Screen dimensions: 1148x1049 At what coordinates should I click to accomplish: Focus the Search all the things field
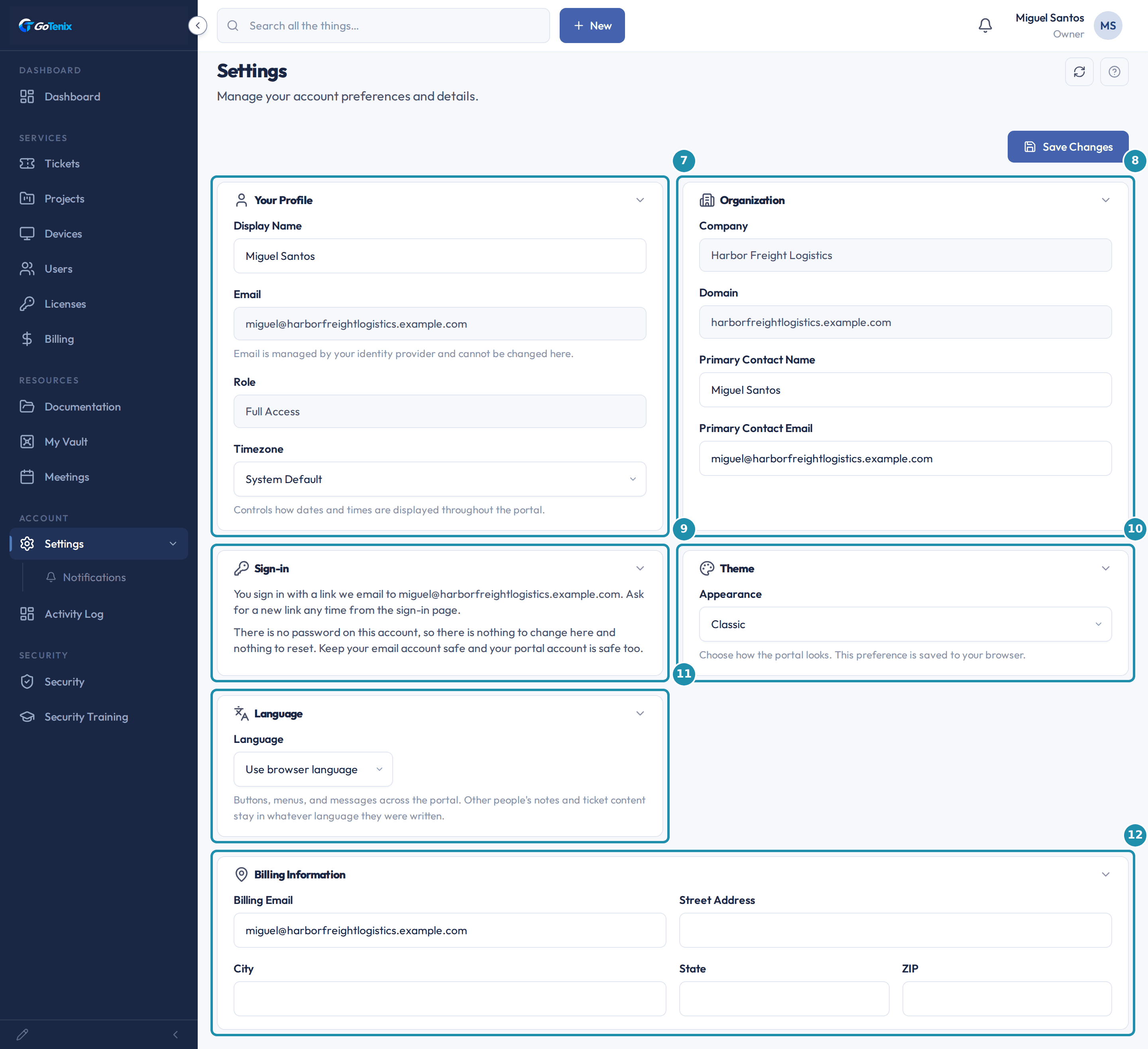pyautogui.click(x=383, y=26)
